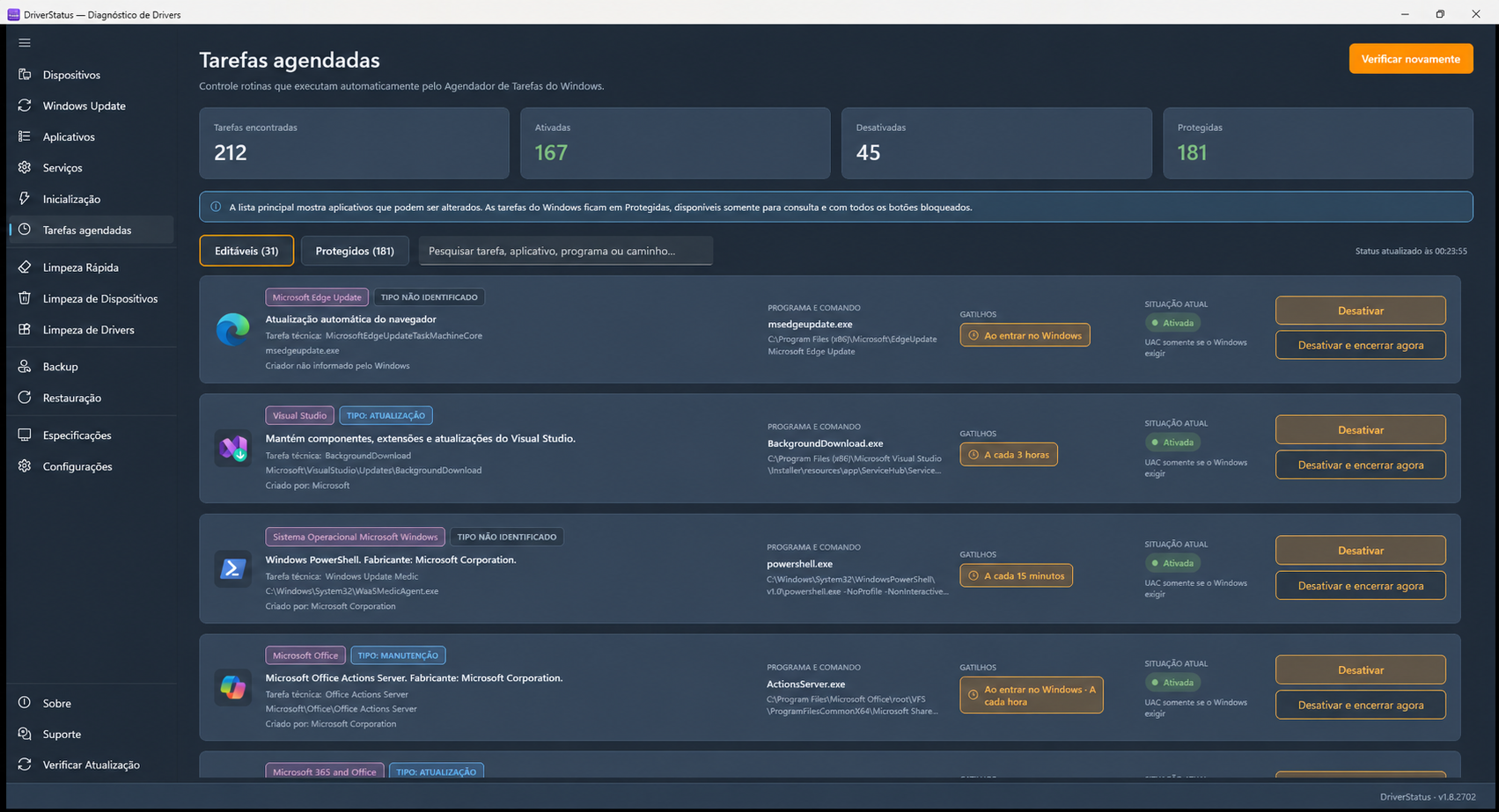Click the Verificar Atualização sync icon
Screen dimensions: 1499x812
click(25, 764)
